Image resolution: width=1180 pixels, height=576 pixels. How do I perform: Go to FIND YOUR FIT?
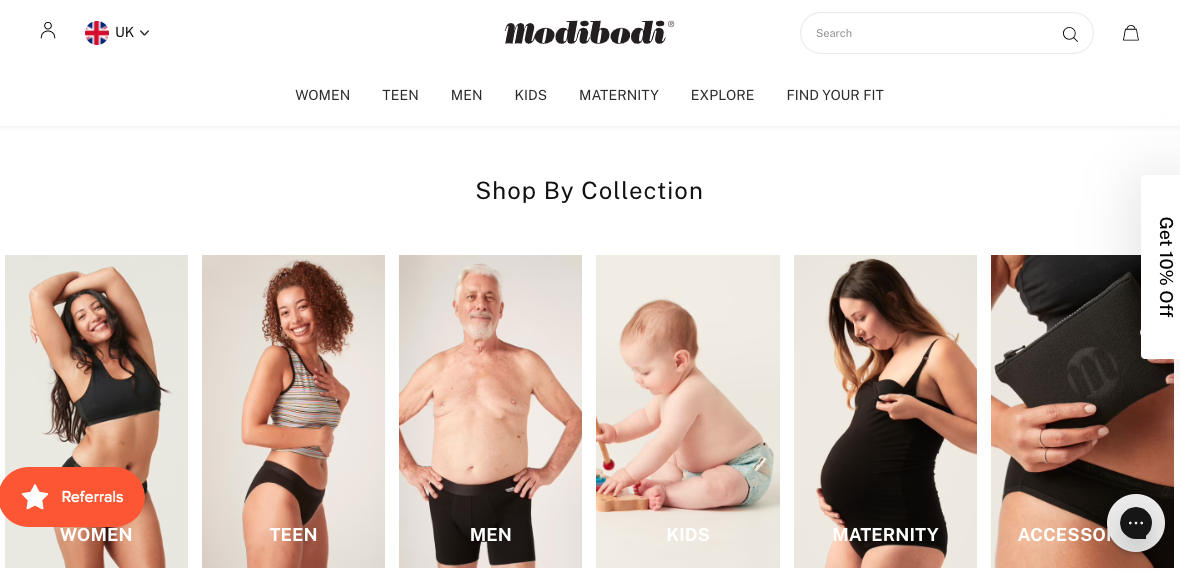[835, 96]
